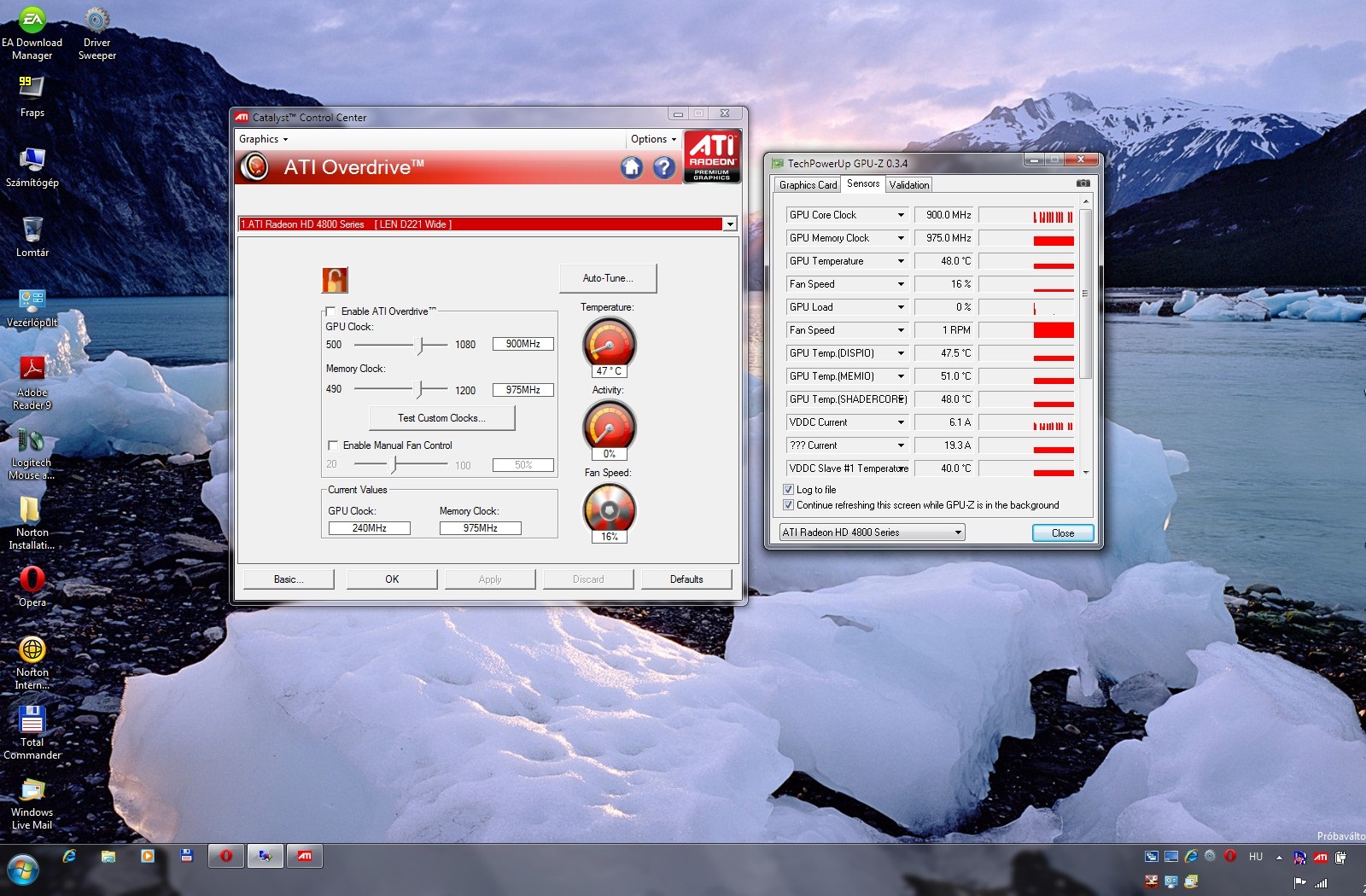
Task: Select the Opera desktop shortcut icon
Action: (x=32, y=586)
